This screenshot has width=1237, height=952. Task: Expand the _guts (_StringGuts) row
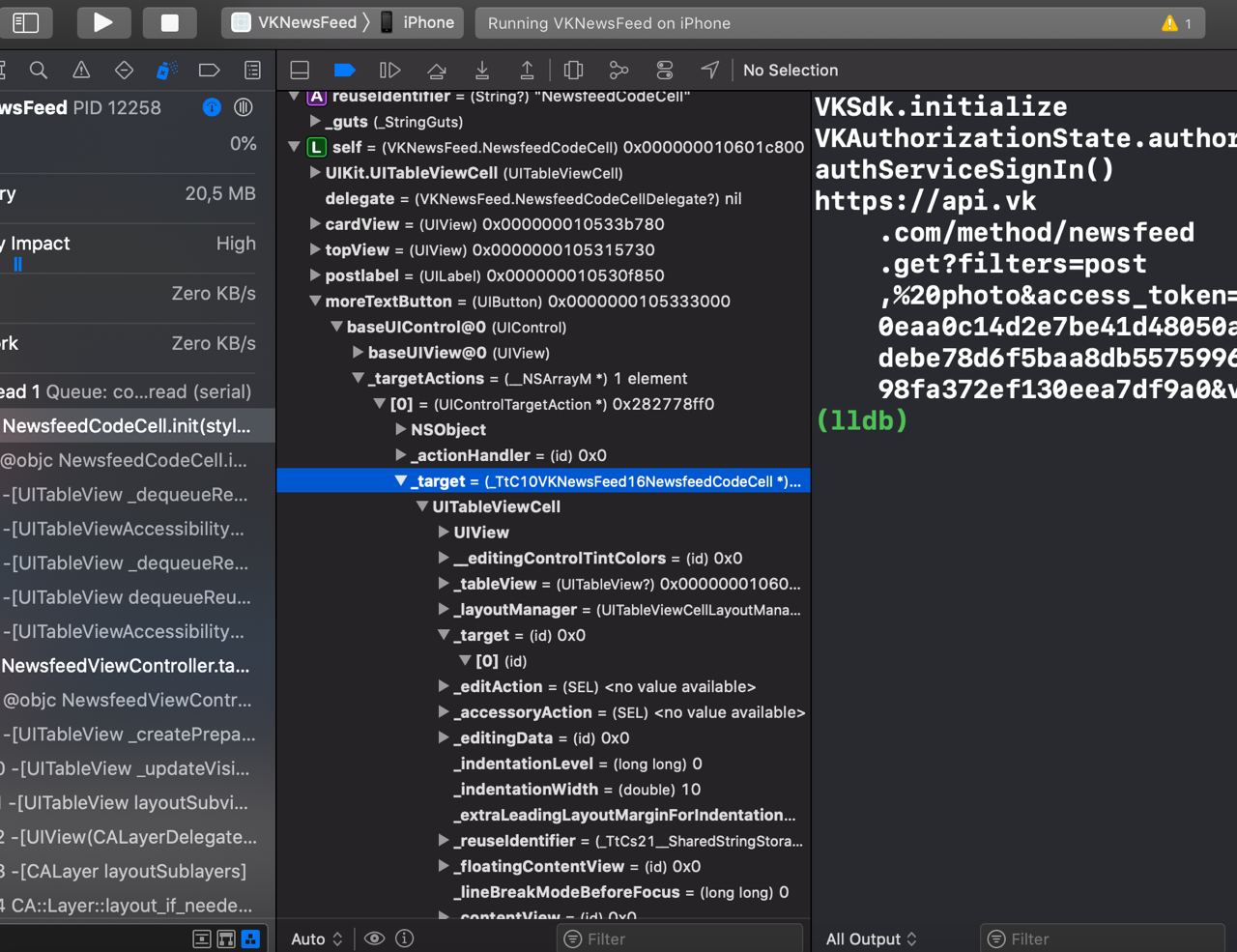[315, 122]
